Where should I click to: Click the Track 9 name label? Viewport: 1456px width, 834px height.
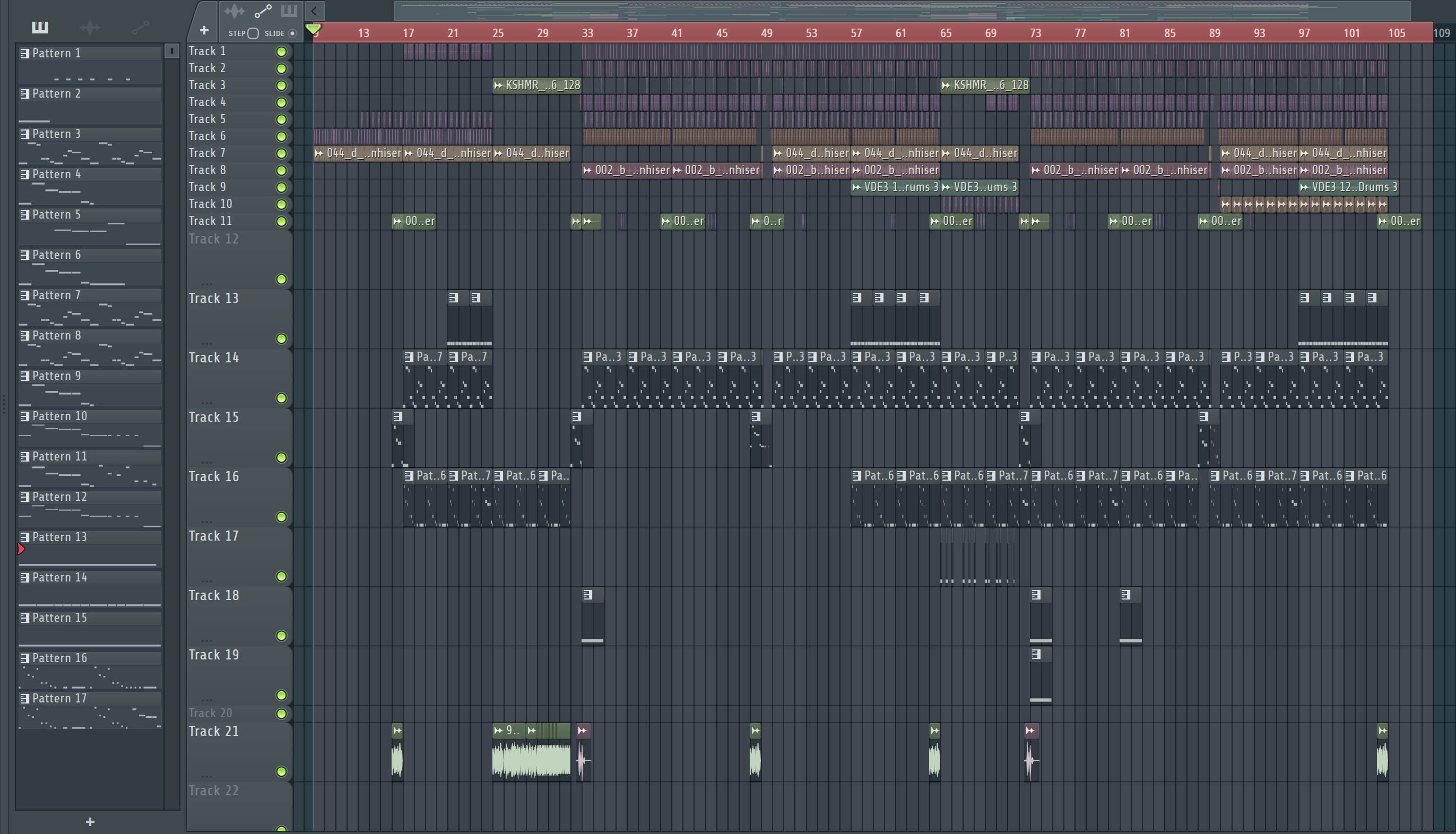207,187
